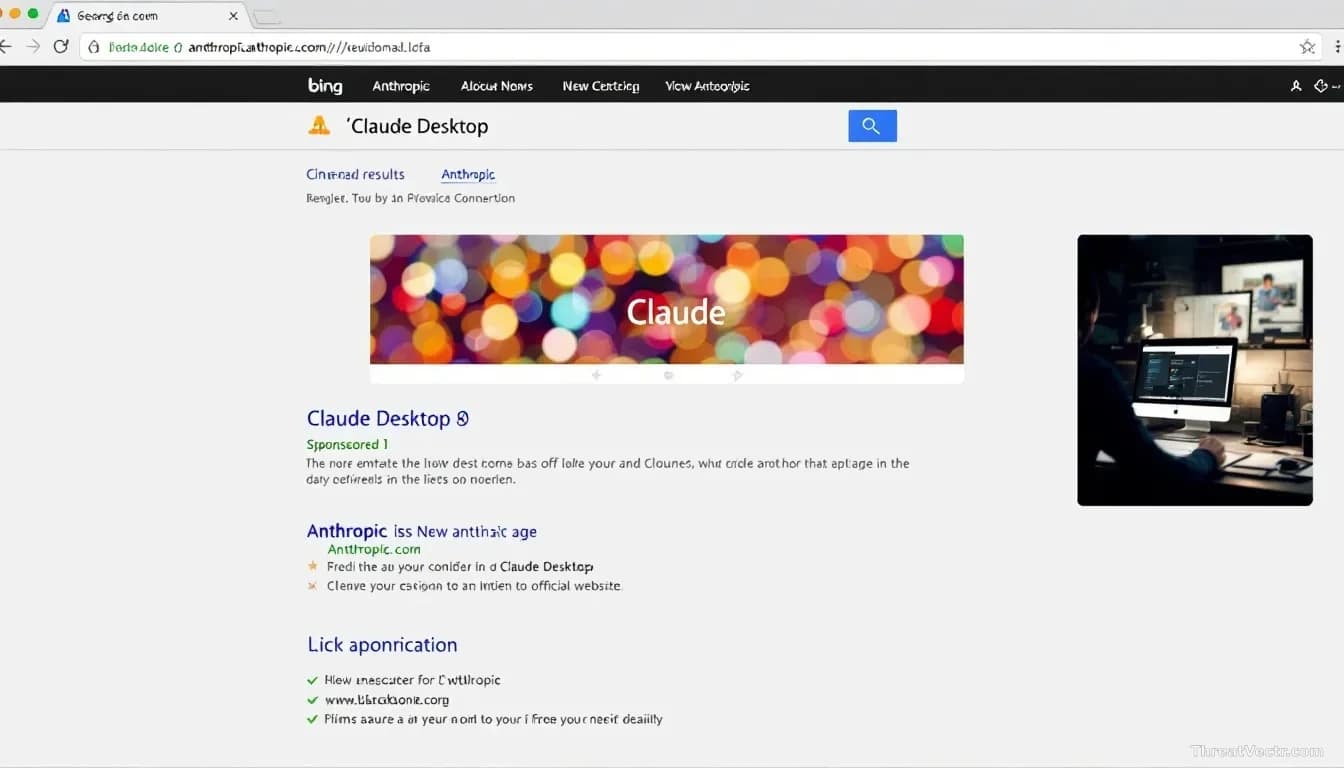Open the Lick aponrication heading
The image size is (1344, 768).
pos(382,645)
